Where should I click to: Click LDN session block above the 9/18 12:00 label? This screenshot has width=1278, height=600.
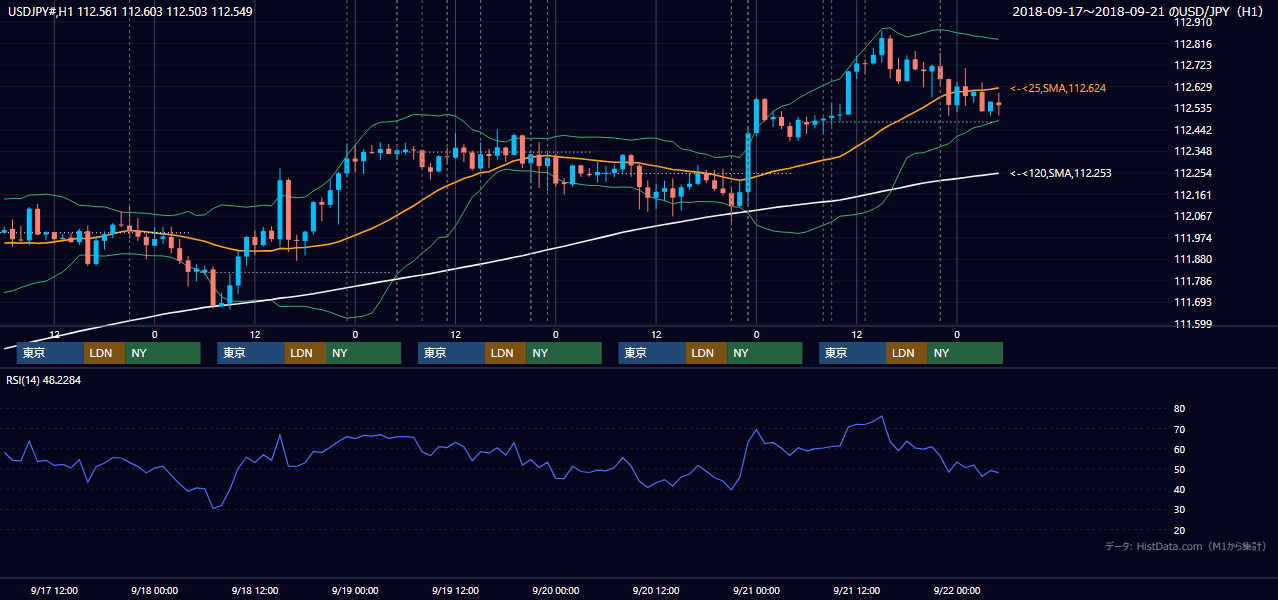(x=305, y=353)
